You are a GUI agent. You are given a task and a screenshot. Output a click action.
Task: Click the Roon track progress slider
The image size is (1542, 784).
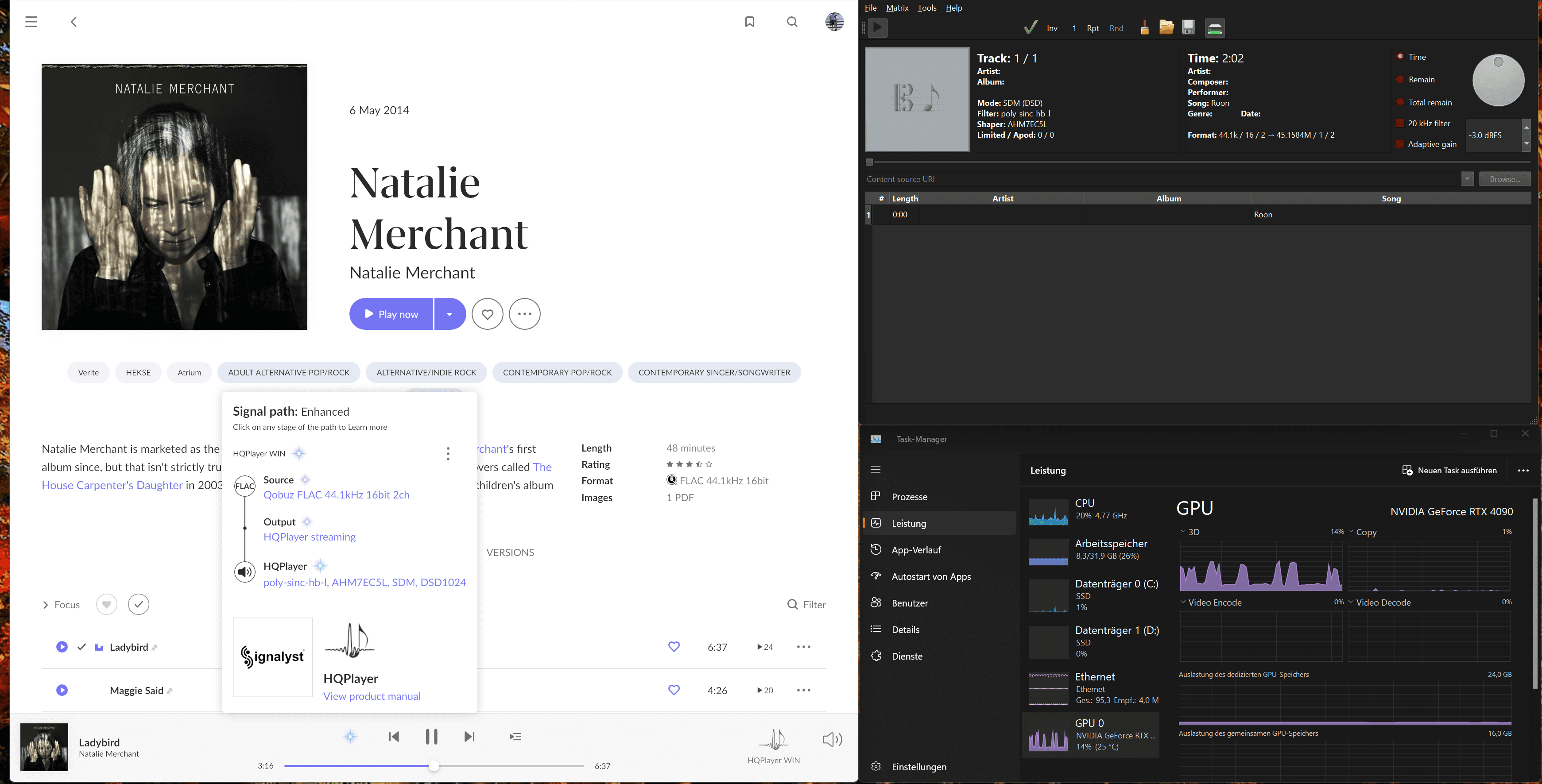click(434, 766)
